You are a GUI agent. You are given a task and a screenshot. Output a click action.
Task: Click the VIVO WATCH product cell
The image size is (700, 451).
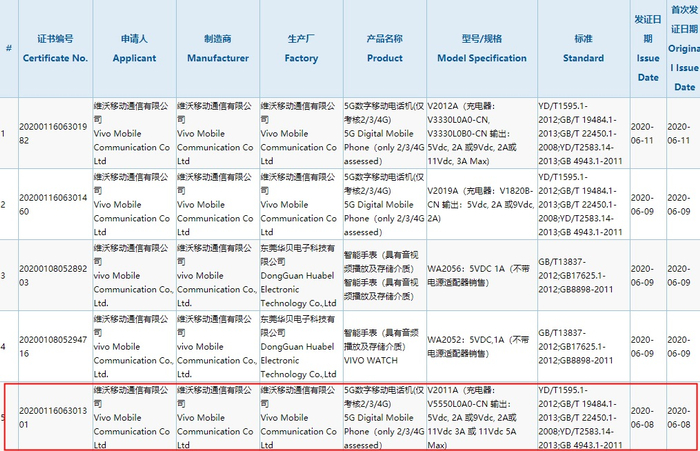pyautogui.click(x=385, y=347)
